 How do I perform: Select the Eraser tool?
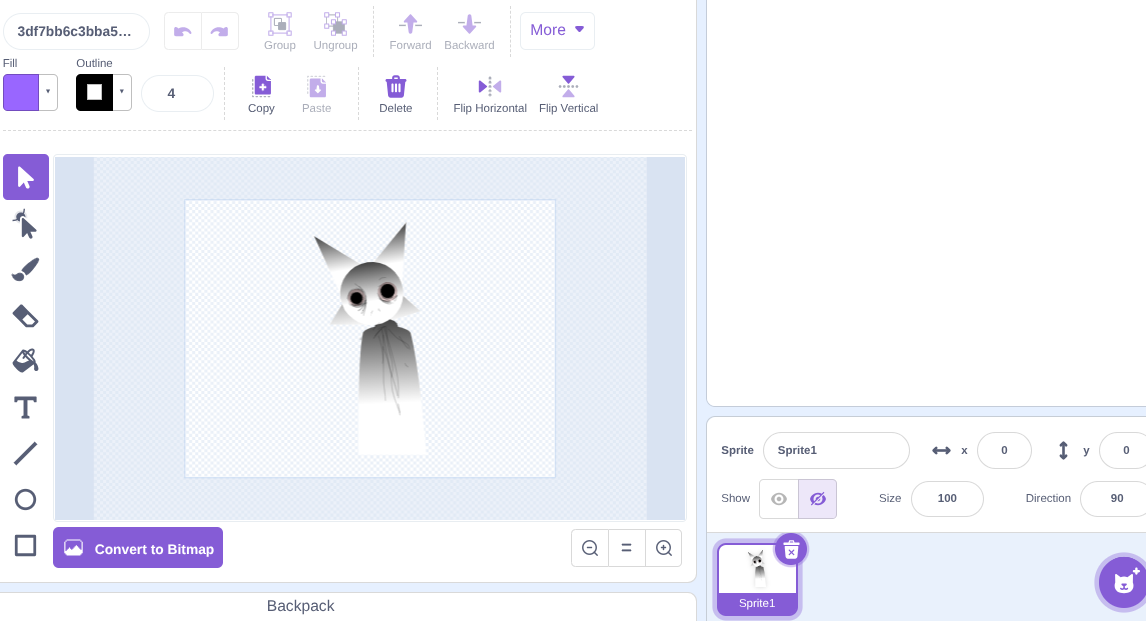26,316
